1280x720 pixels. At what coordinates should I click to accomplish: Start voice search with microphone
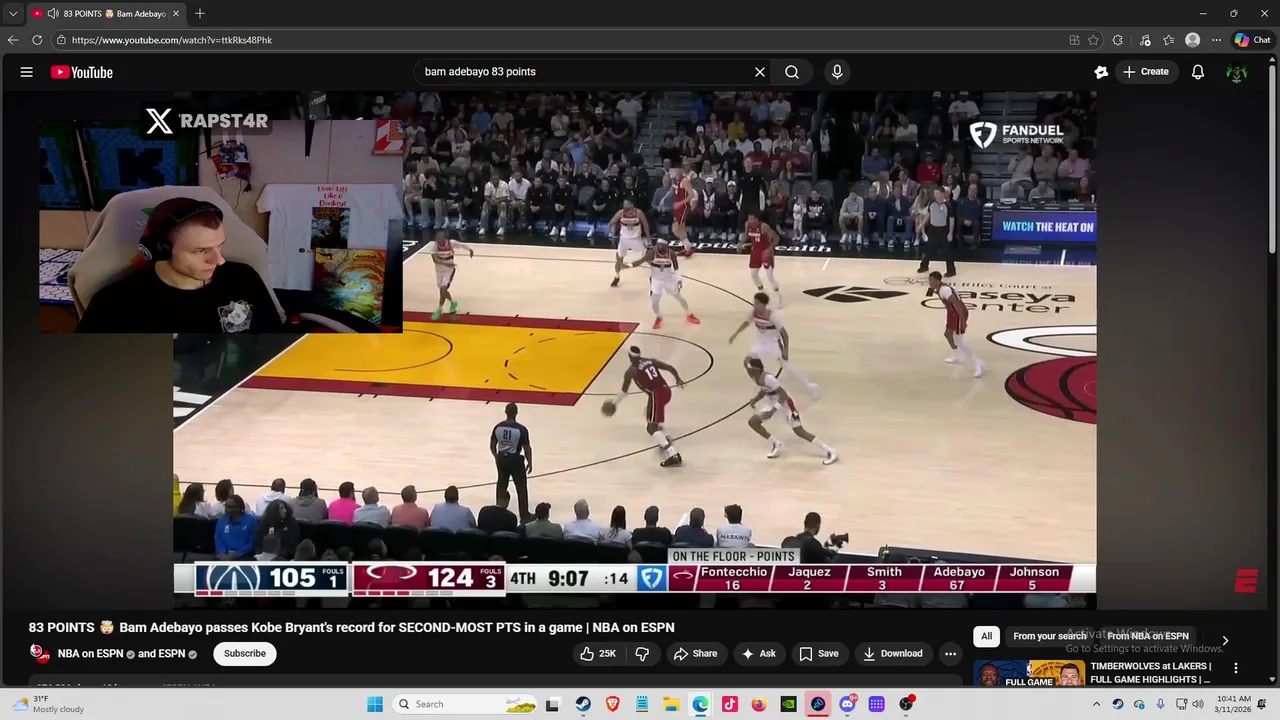coord(837,72)
